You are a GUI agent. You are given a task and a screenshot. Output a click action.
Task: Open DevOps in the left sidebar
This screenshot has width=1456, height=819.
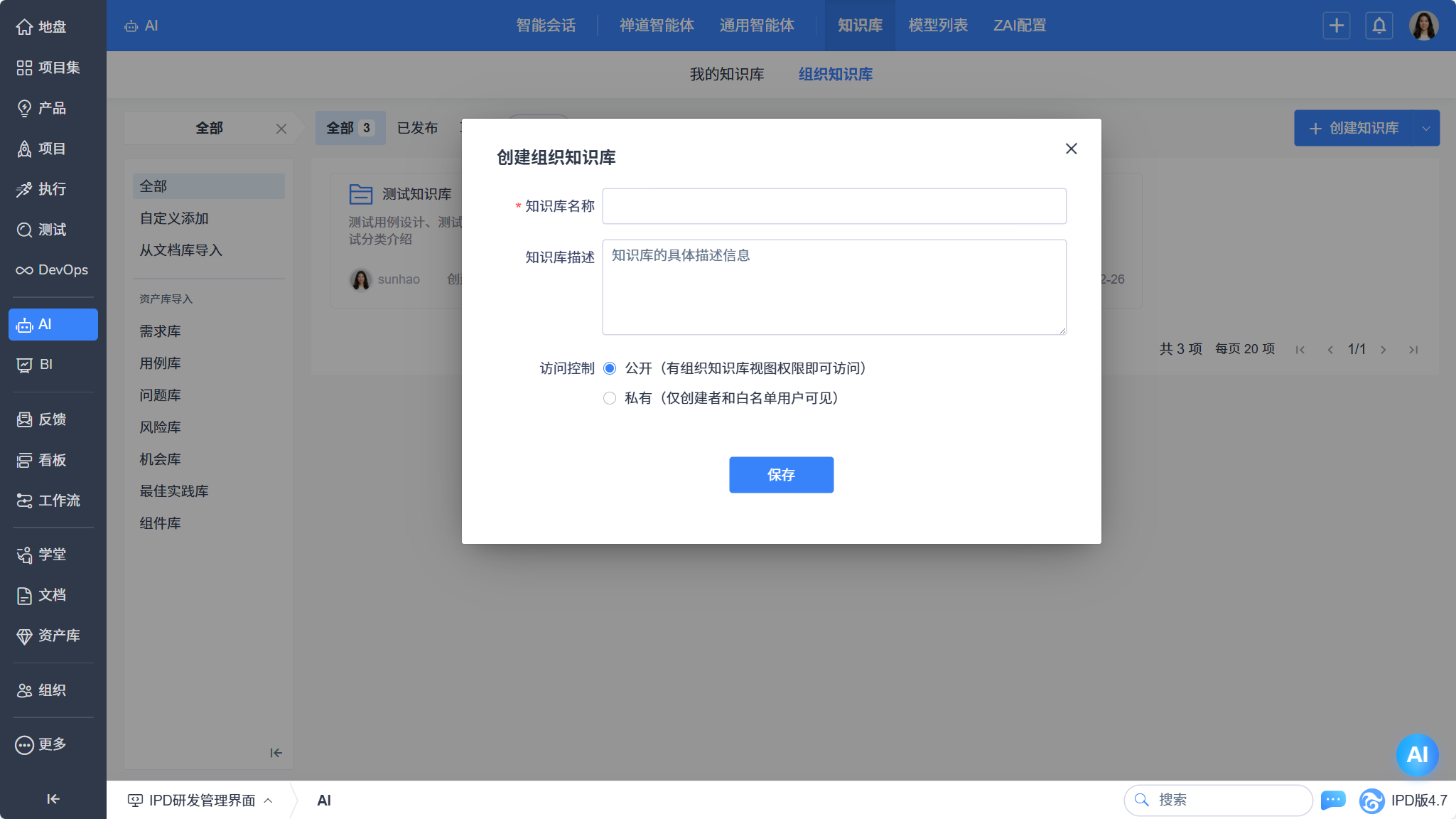click(53, 270)
